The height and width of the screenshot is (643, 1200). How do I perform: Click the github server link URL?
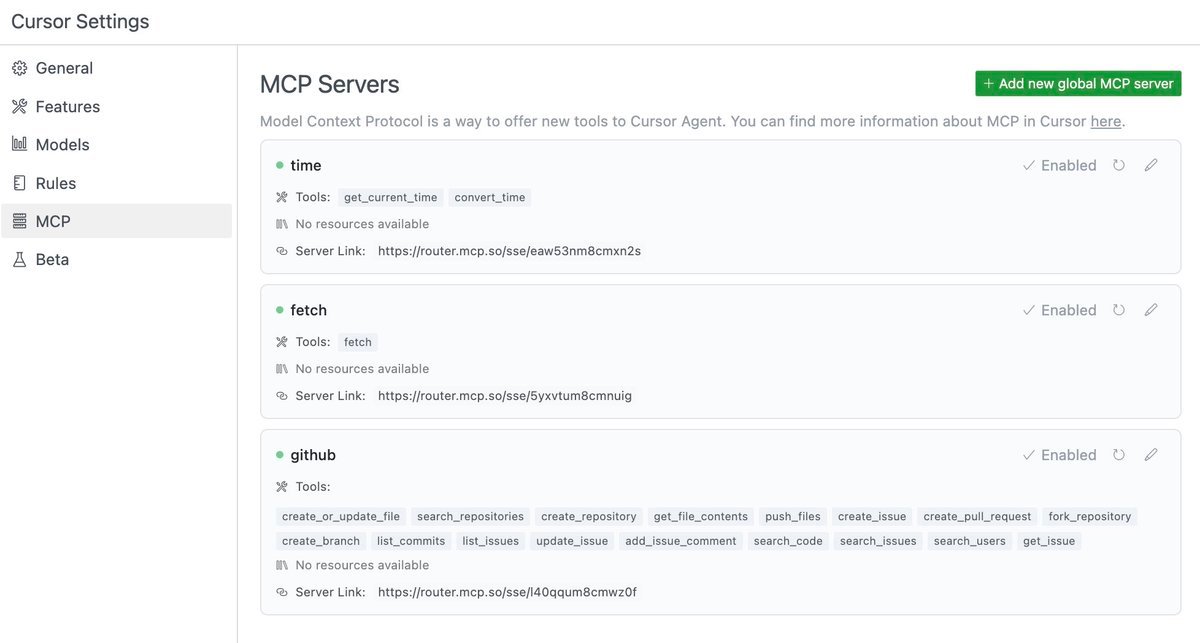click(507, 592)
